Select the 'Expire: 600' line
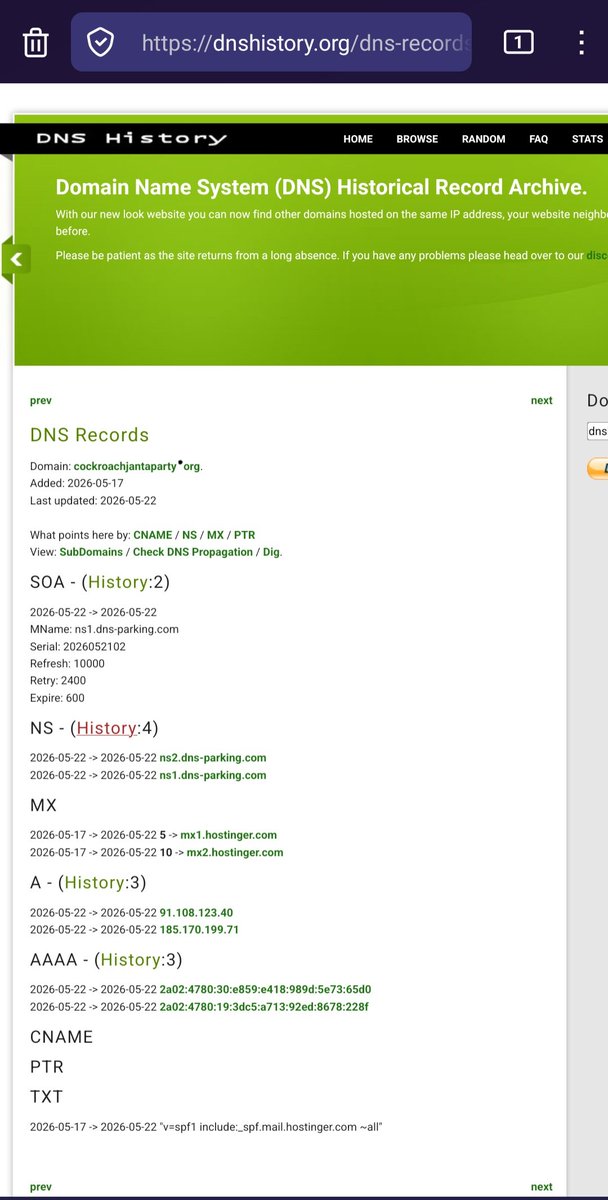The image size is (608, 1200). pos(57,699)
